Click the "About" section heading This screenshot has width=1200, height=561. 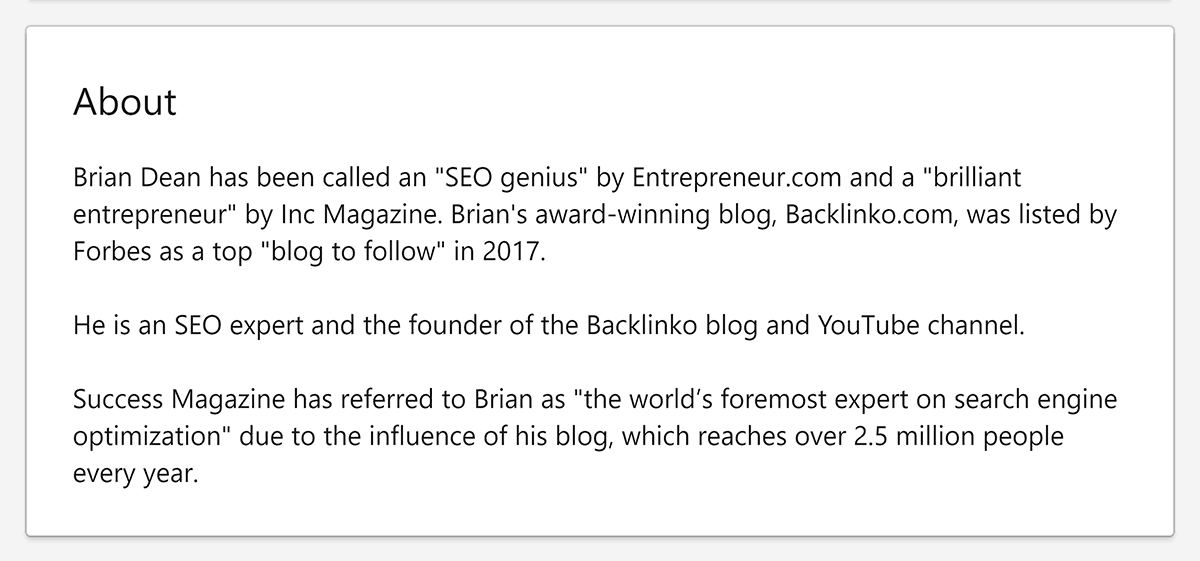[125, 102]
